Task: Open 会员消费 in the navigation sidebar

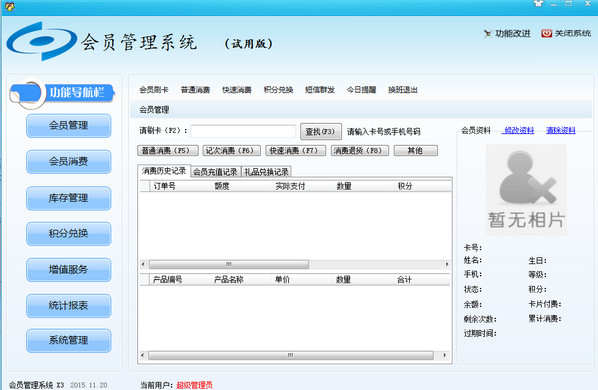Action: click(69, 162)
